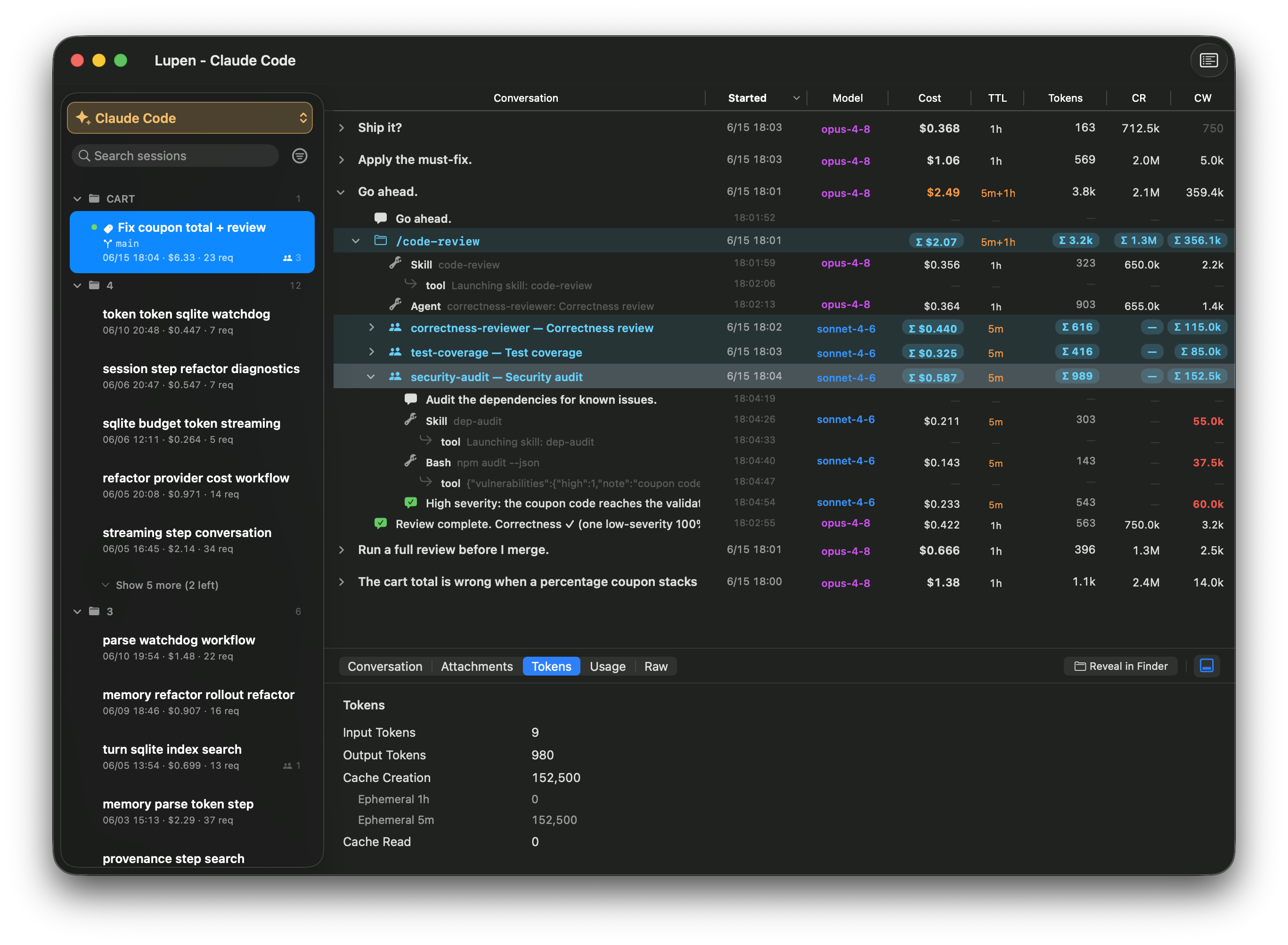This screenshot has height=945, width=1288.
Task: Switch to the Conversation tab
Action: 385,667
